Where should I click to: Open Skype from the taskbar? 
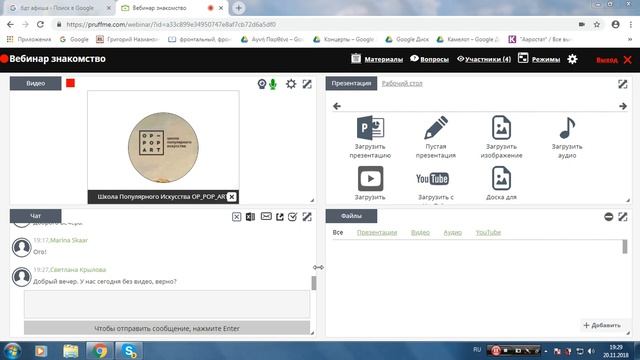[129, 351]
